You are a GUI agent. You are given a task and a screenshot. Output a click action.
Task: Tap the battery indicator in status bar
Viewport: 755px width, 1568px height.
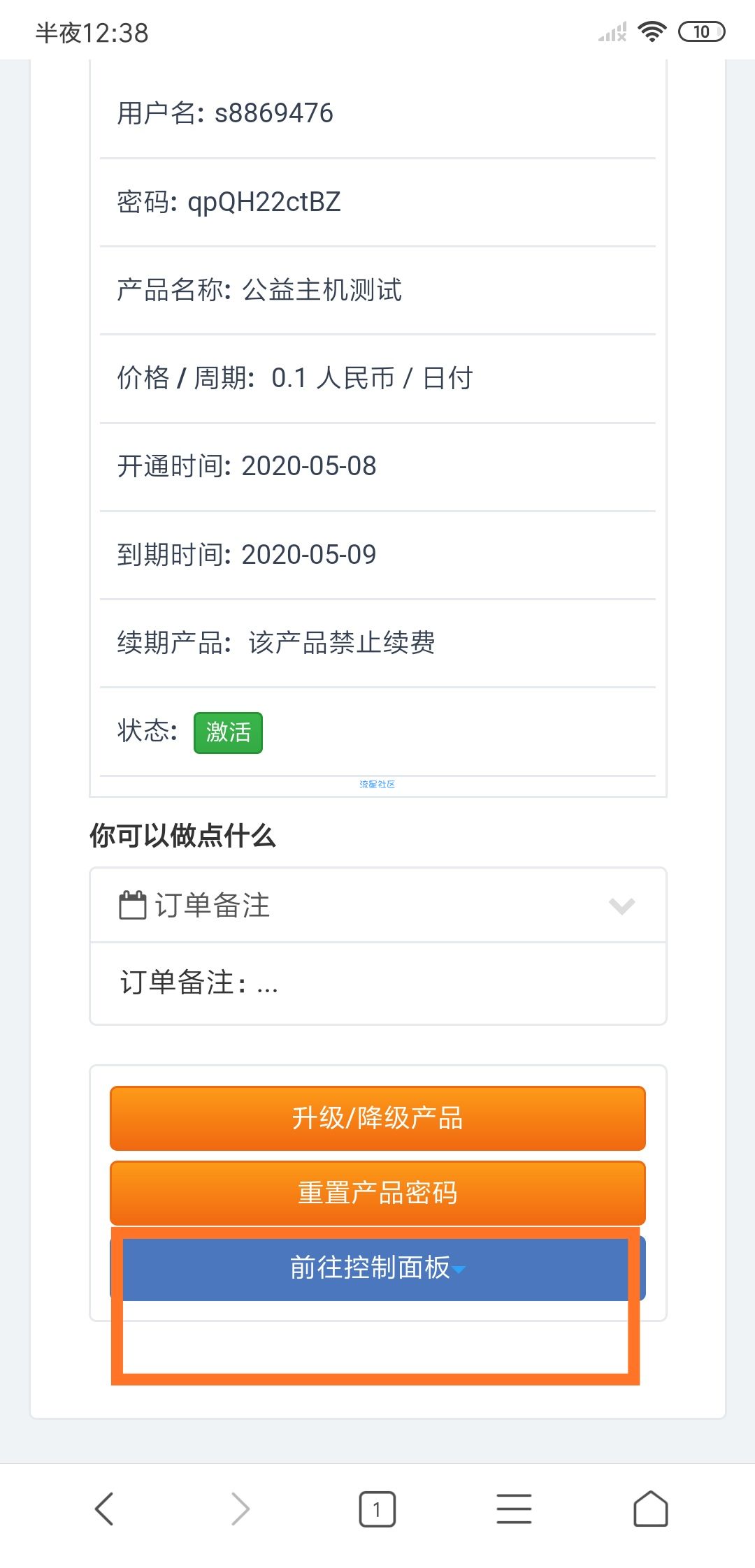click(701, 31)
